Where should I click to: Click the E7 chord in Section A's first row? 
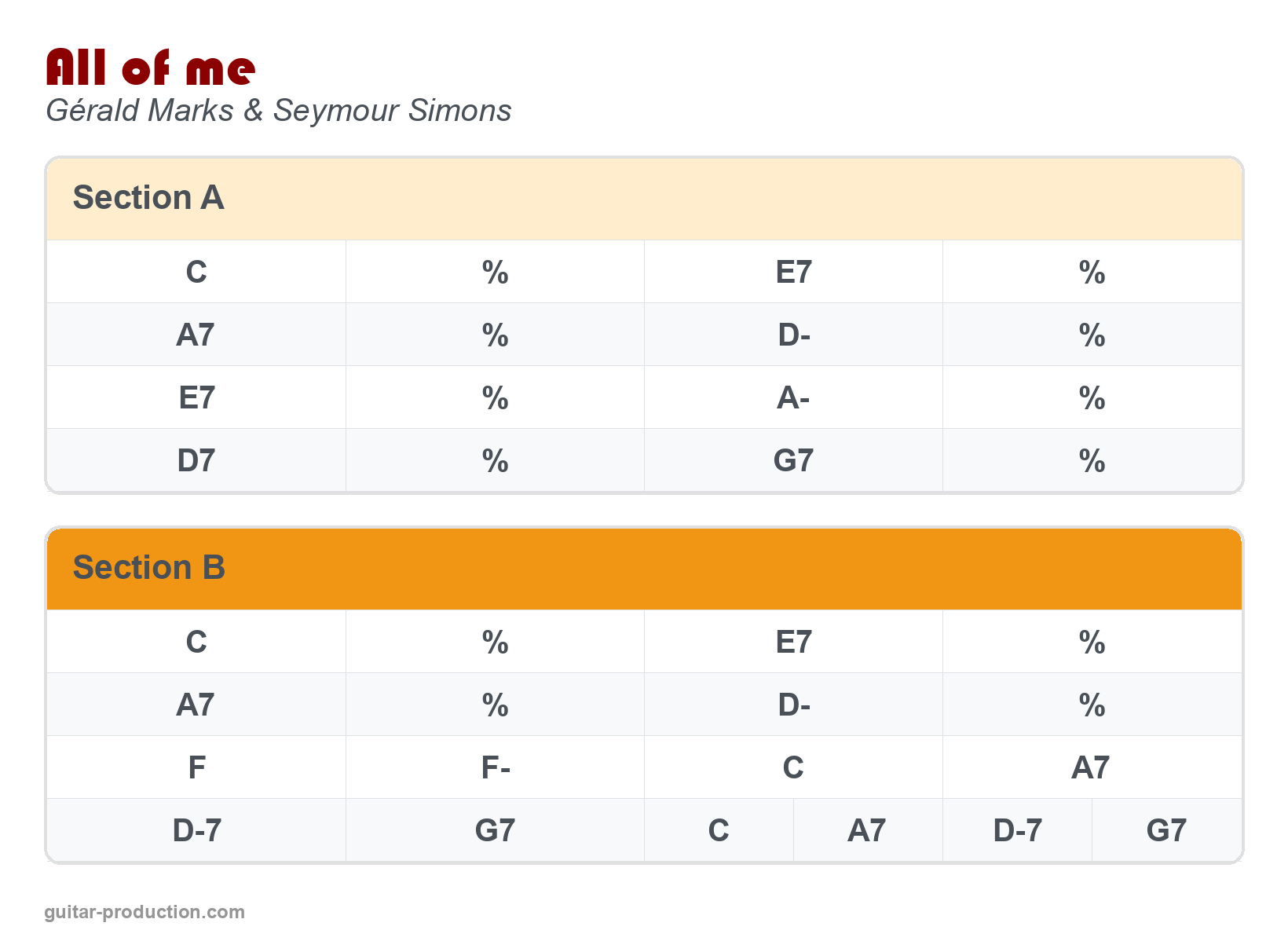click(x=793, y=273)
